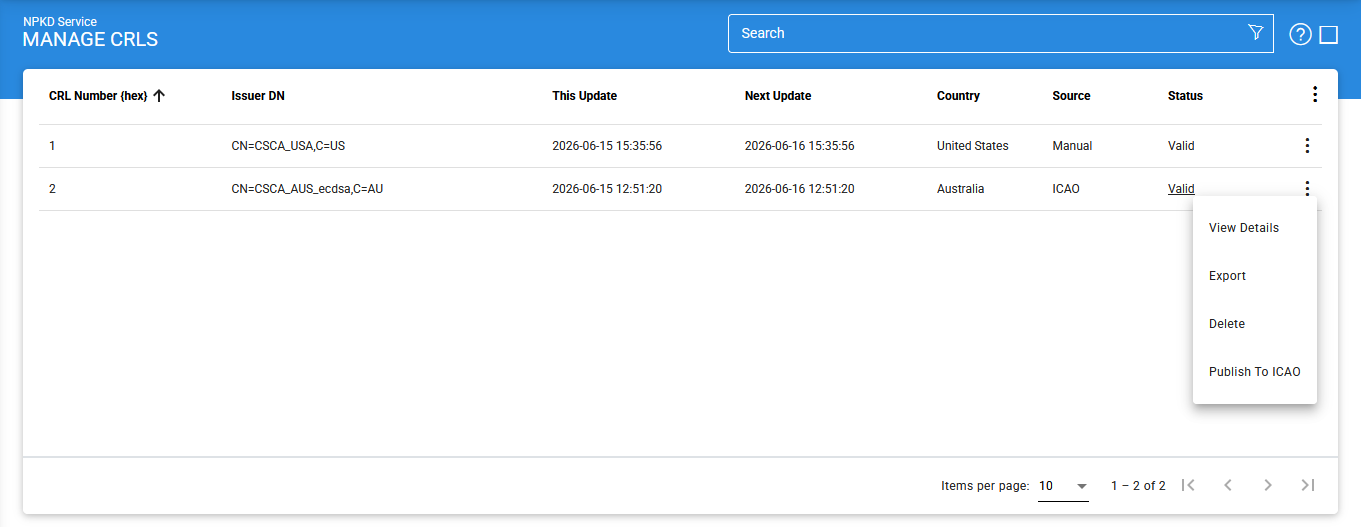Screen dimensions: 1361x527
Task: Sort by Status column header
Action: click(x=1185, y=96)
